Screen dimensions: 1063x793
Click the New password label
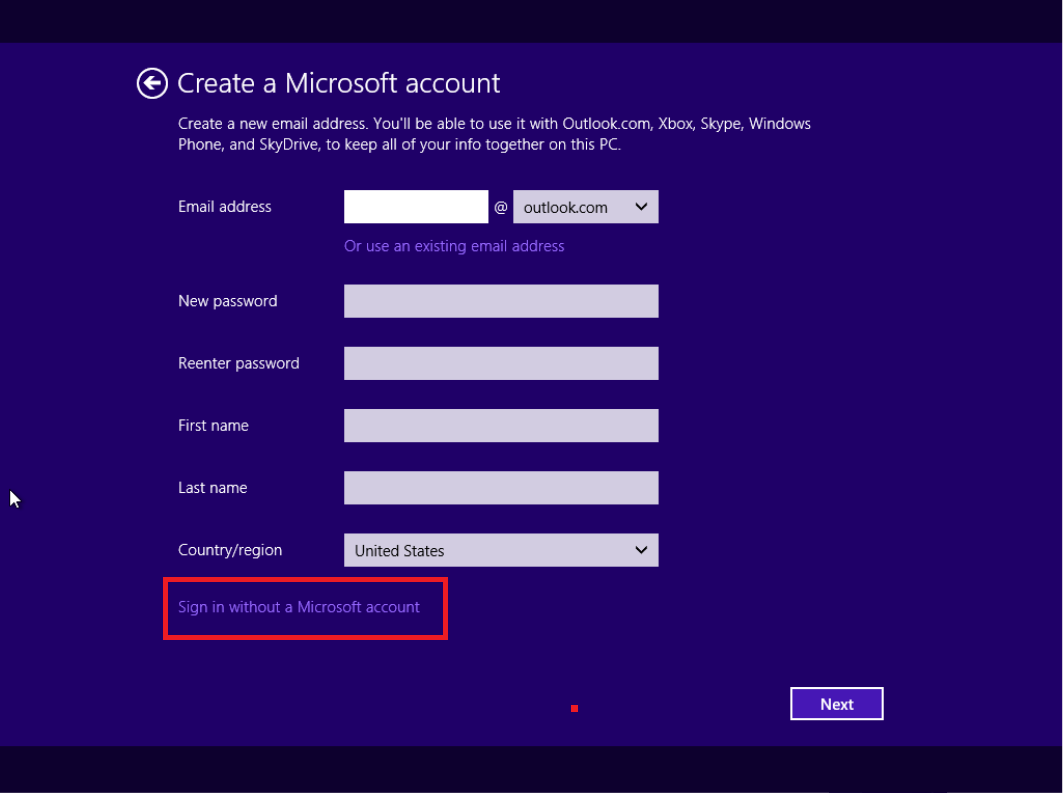(227, 301)
